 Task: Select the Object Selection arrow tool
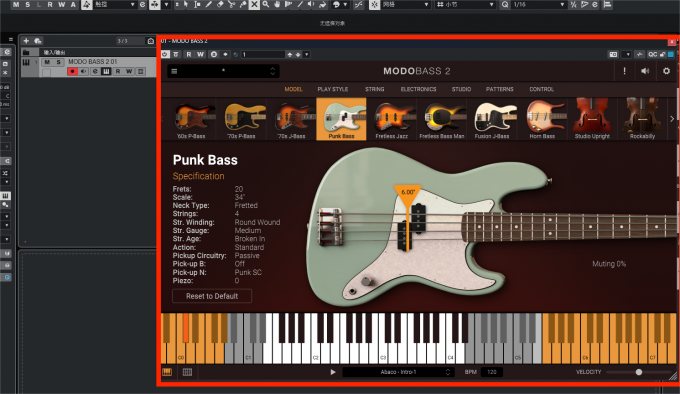(186, 4)
